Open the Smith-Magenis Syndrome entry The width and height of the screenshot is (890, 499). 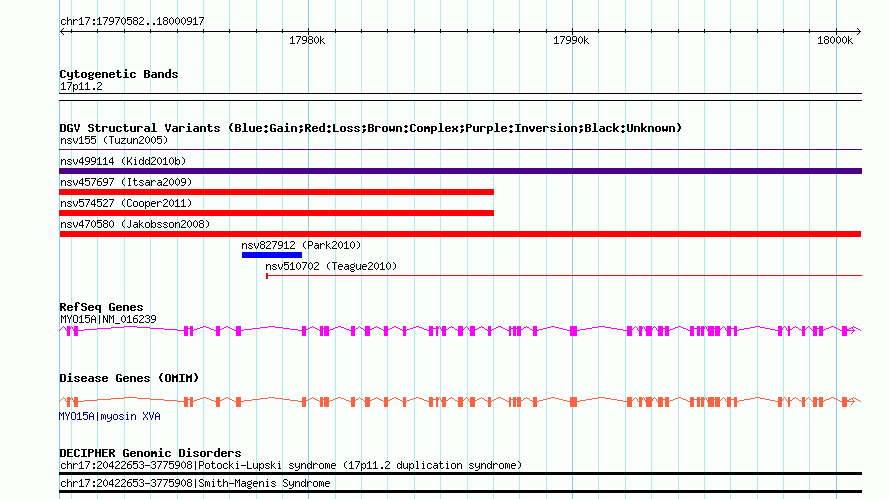coord(195,484)
